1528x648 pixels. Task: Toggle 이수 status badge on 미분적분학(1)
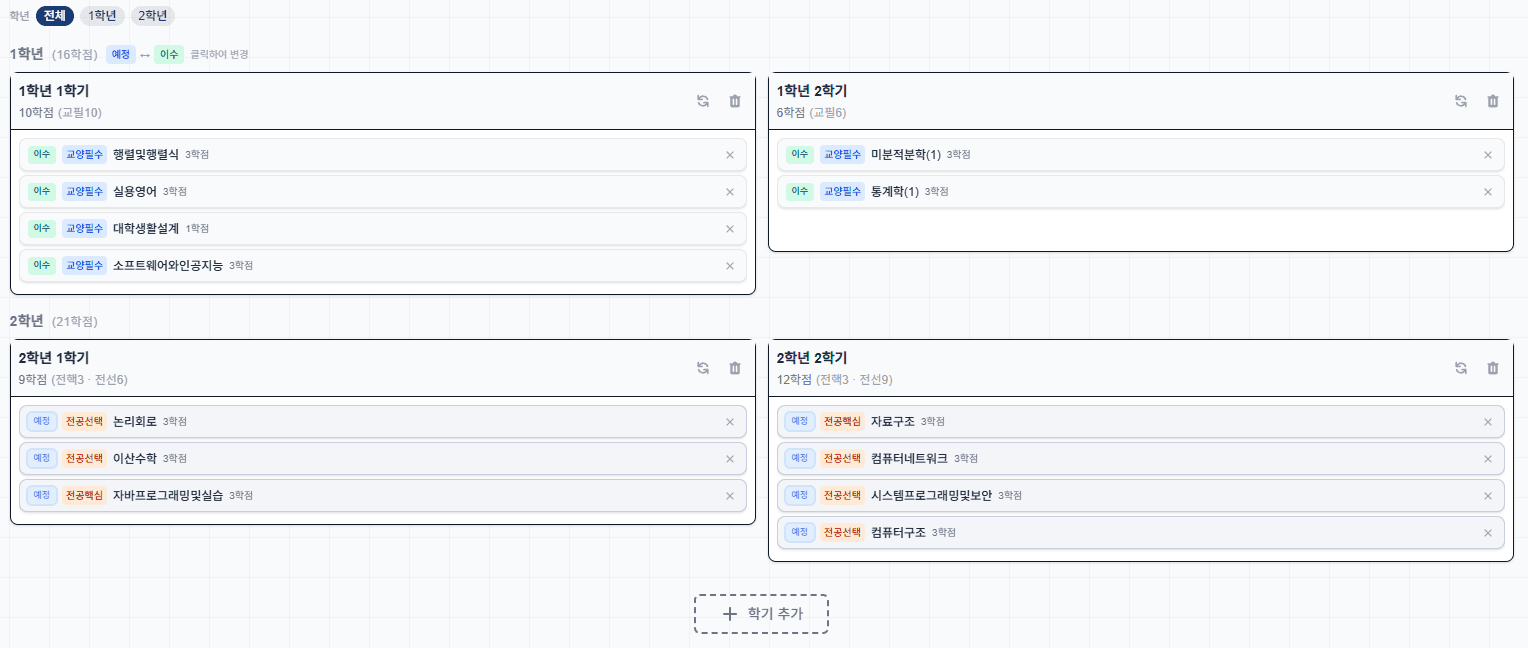799,154
